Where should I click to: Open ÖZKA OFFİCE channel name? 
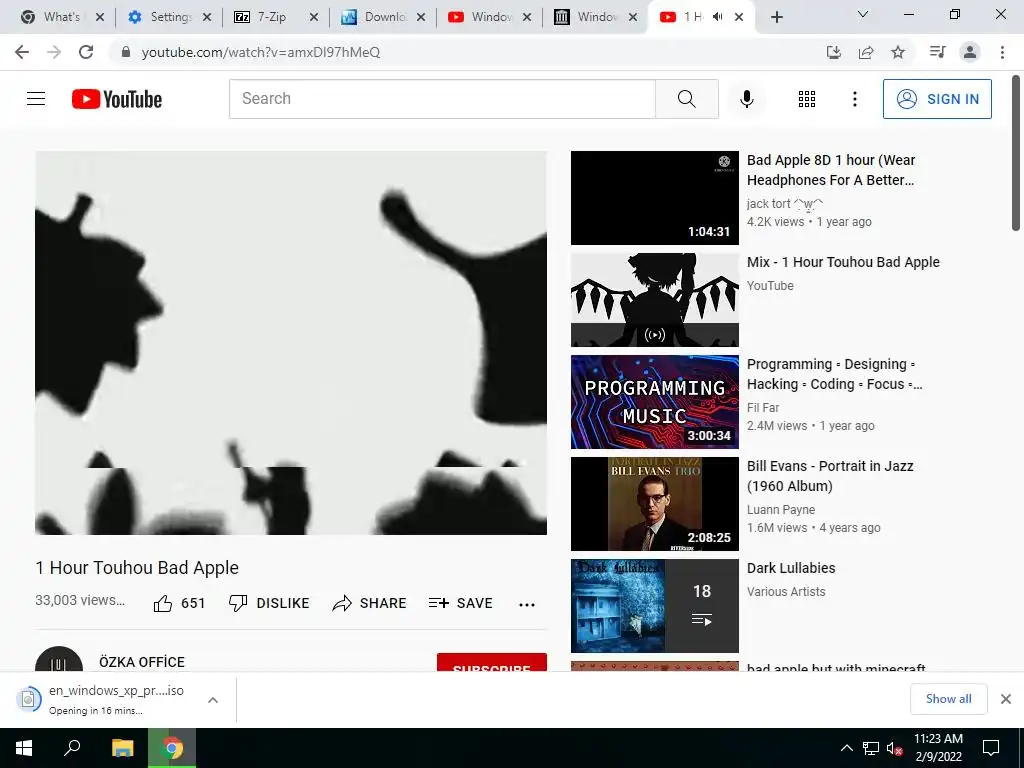tap(142, 662)
